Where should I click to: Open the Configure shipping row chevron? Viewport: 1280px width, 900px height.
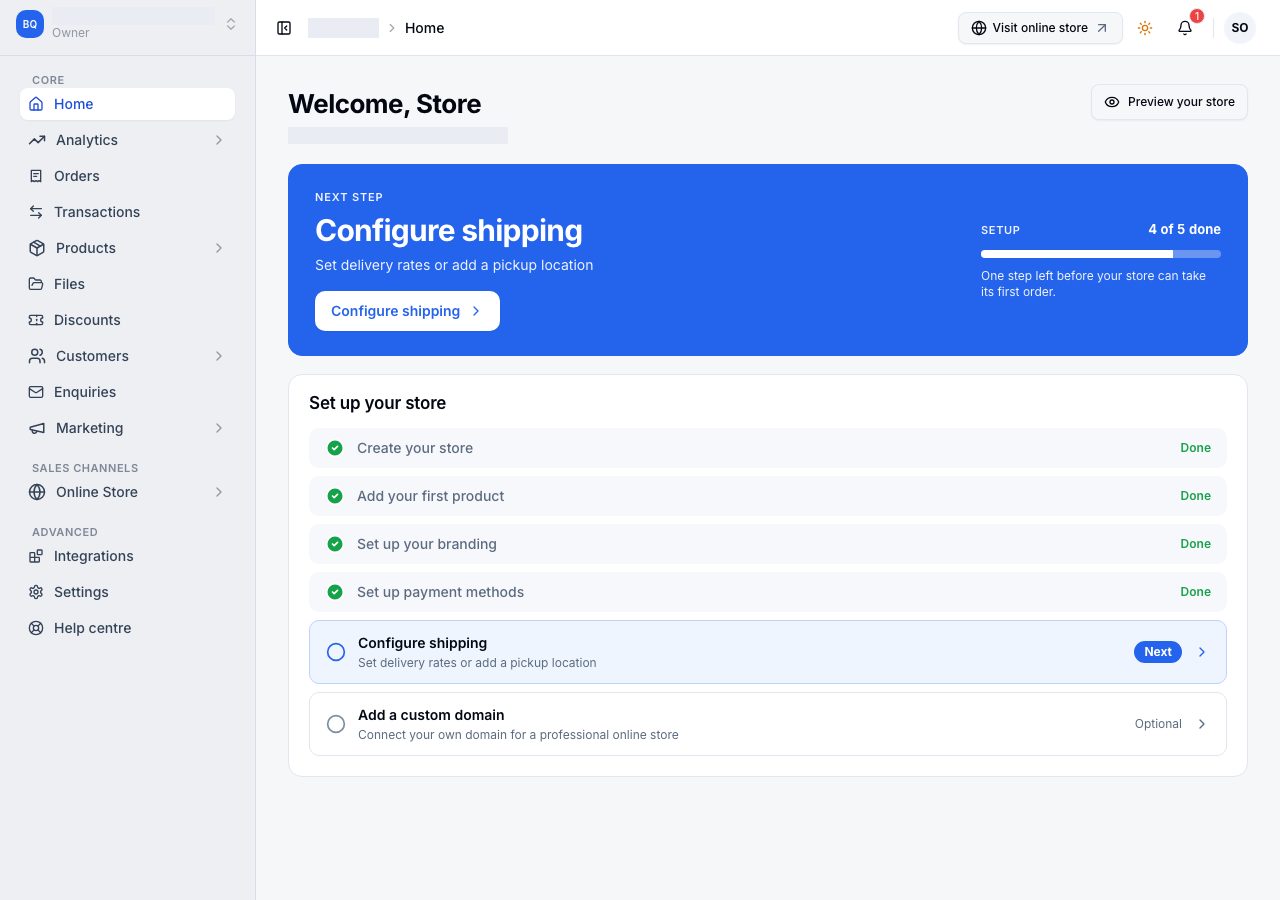click(x=1202, y=652)
